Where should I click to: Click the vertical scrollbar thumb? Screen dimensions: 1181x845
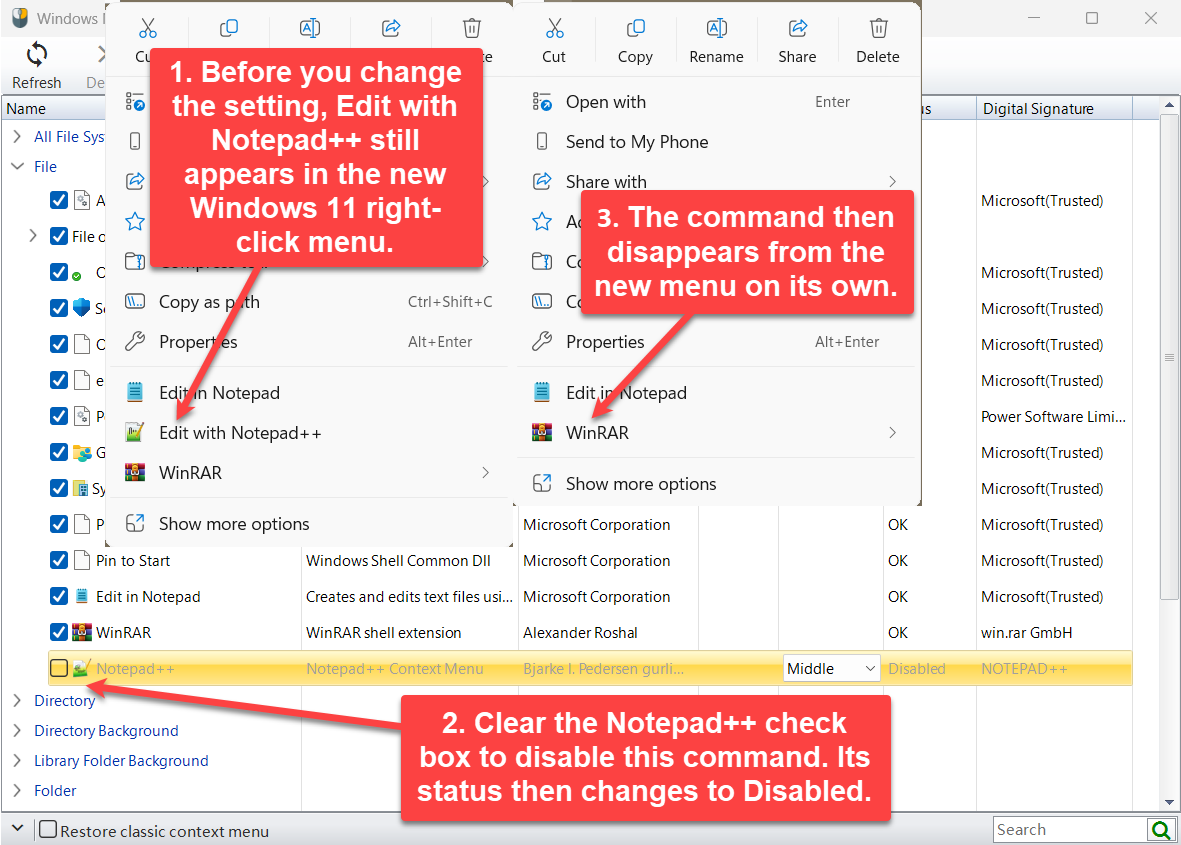pyautogui.click(x=1169, y=356)
